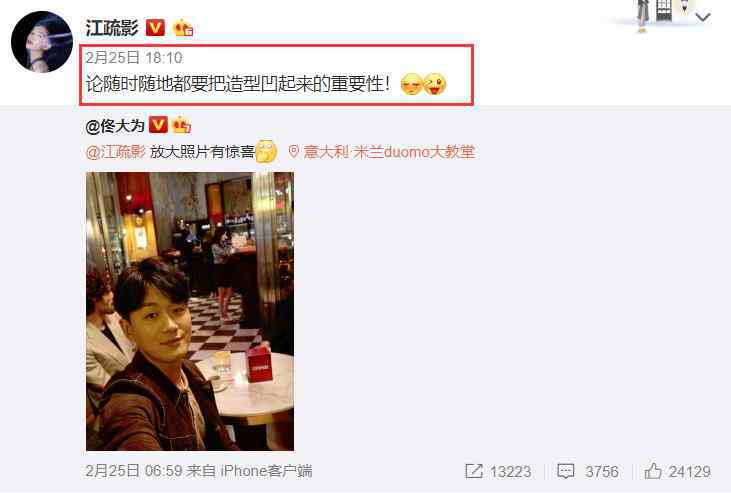Image resolution: width=731 pixels, height=493 pixels.
Task: Click the location pin icon
Action: coord(294,152)
